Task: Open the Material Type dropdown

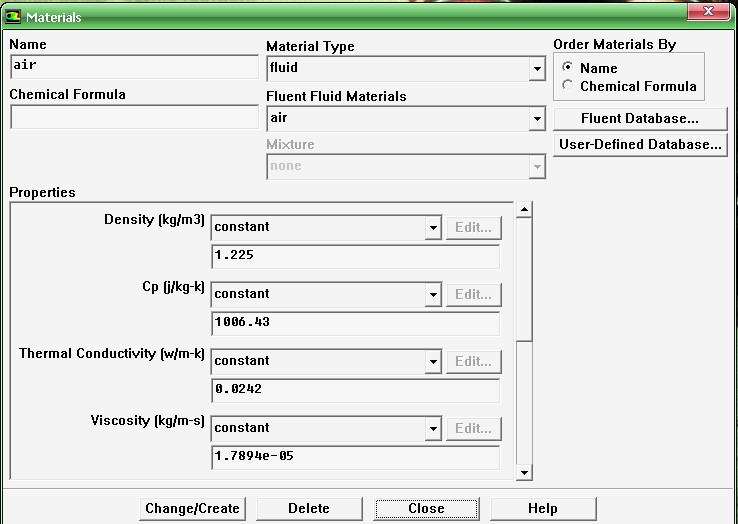Action: pyautogui.click(x=537, y=69)
